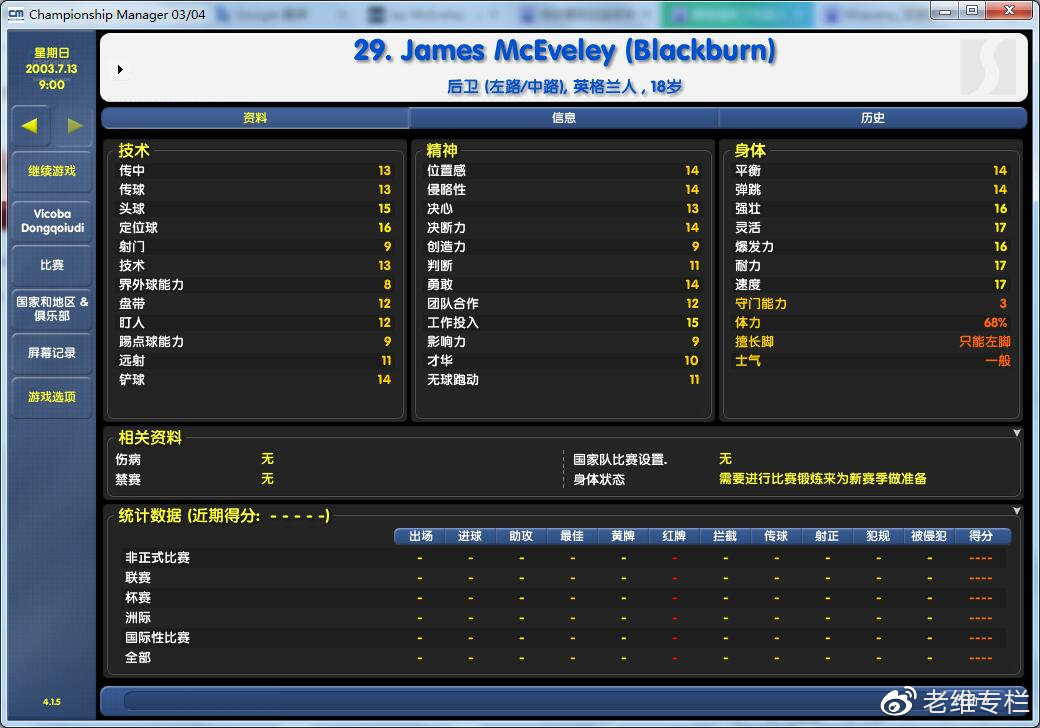Open small black arrow menu beside player name

click(120, 70)
